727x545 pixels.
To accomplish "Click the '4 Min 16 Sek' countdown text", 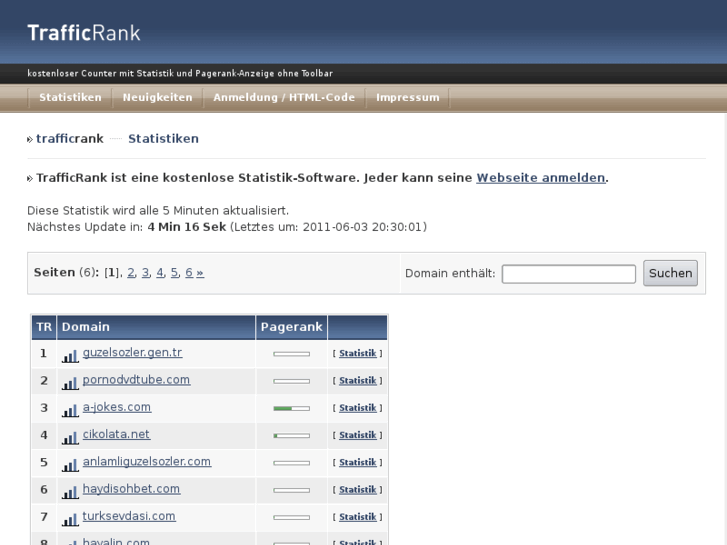I will tap(187, 227).
